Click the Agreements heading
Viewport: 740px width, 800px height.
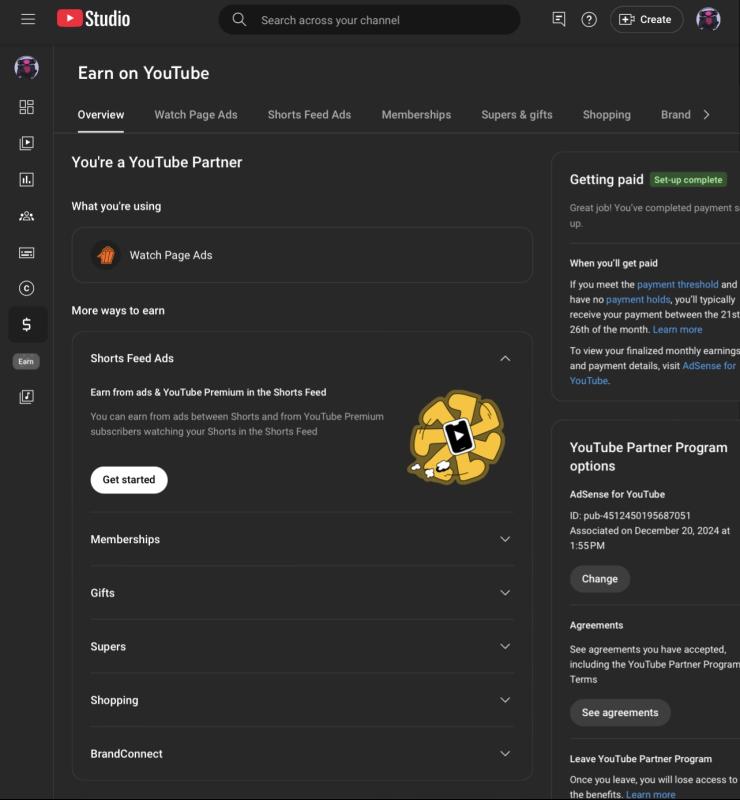click(x=596, y=626)
